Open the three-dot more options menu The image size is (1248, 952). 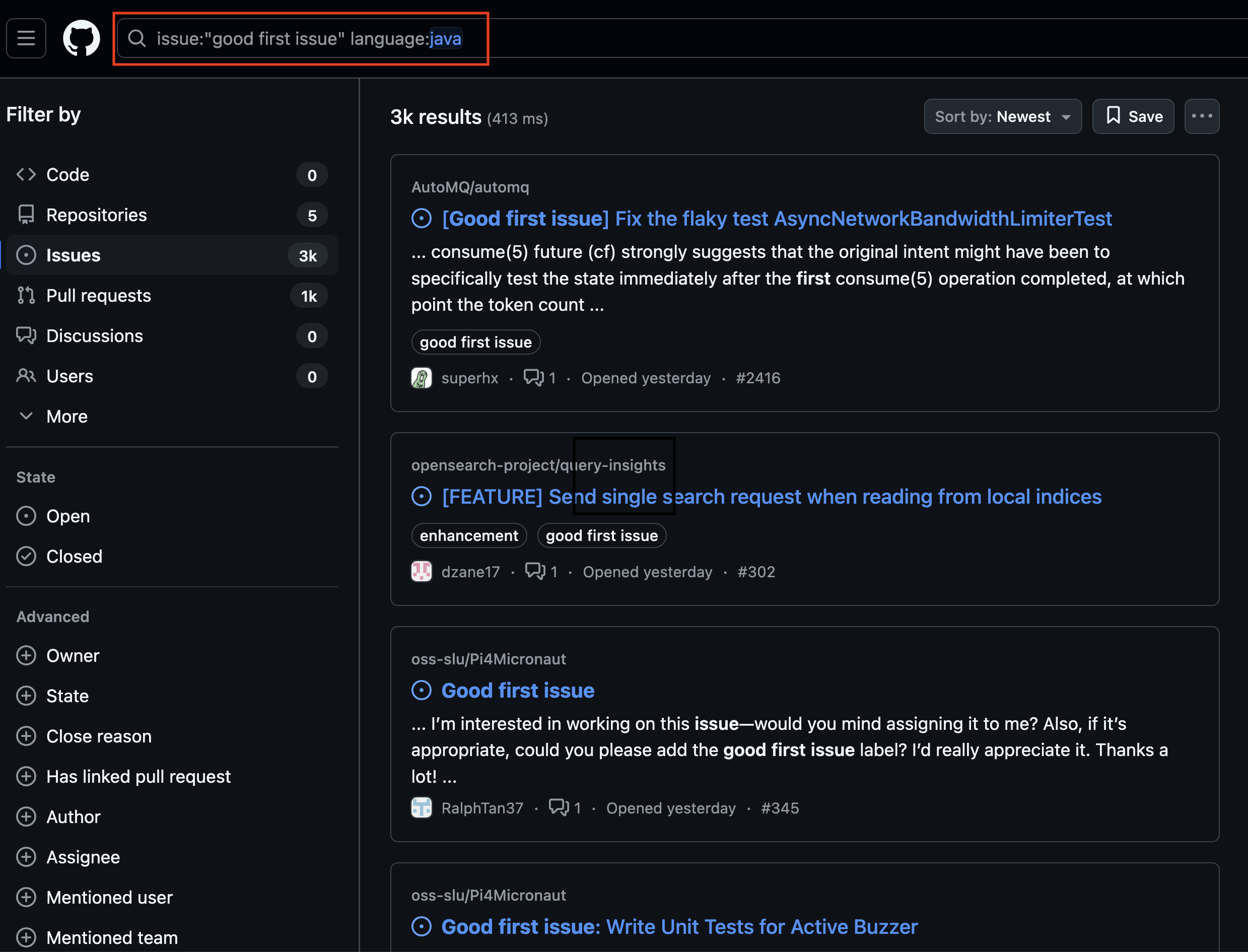[x=1202, y=116]
